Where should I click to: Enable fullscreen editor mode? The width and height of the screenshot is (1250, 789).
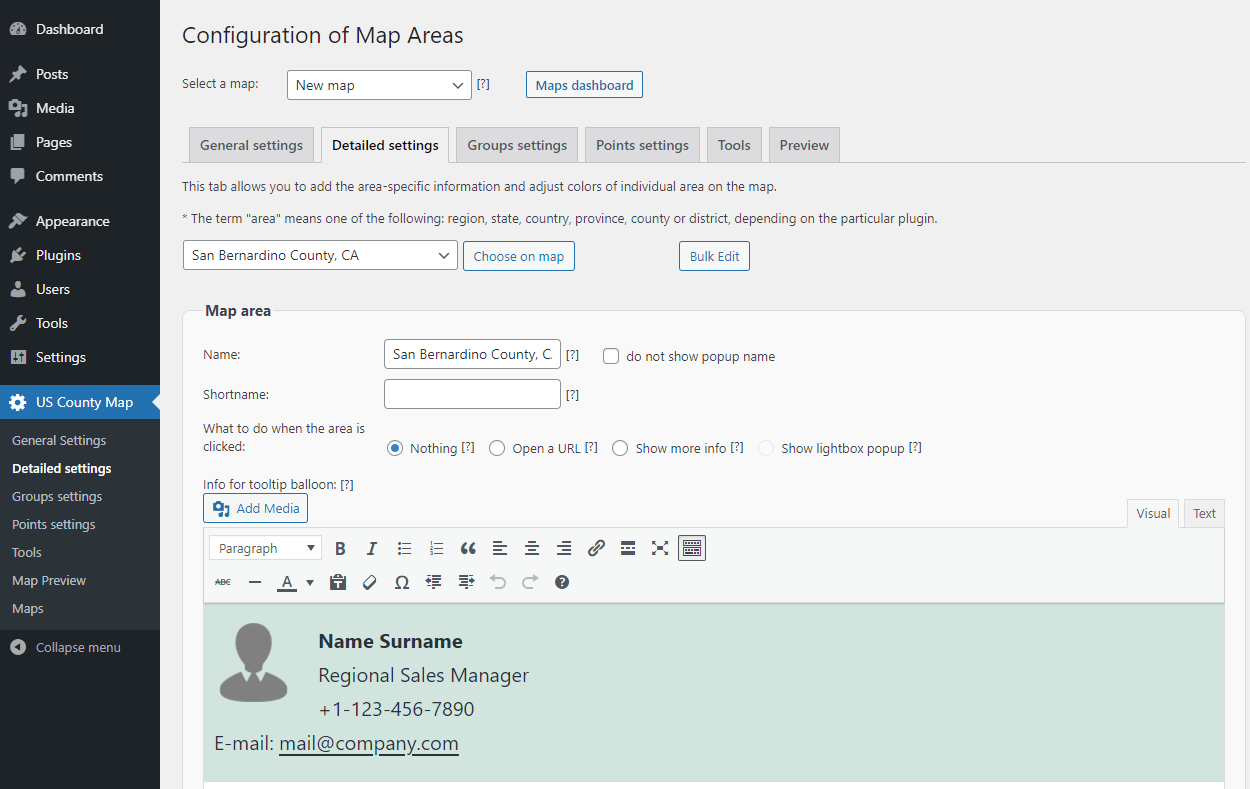click(x=660, y=548)
